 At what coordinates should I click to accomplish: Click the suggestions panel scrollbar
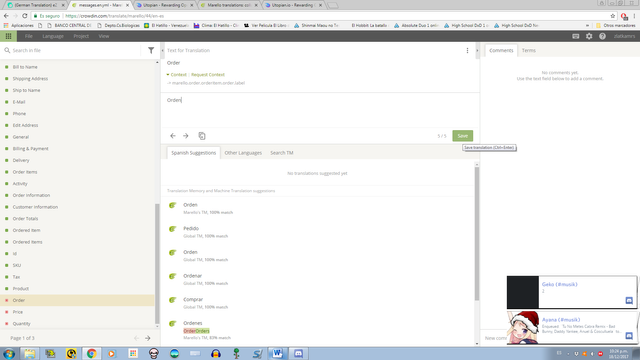point(477,233)
